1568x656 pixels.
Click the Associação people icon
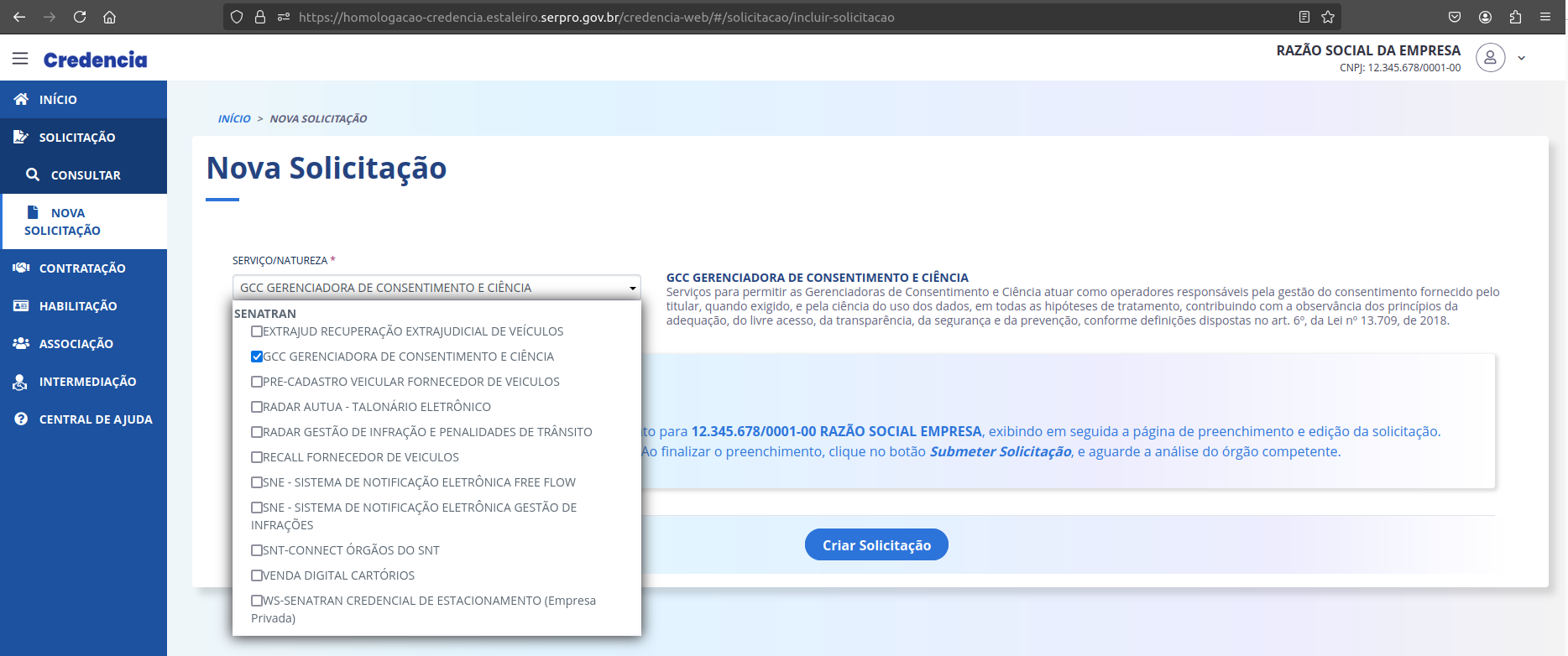(21, 343)
